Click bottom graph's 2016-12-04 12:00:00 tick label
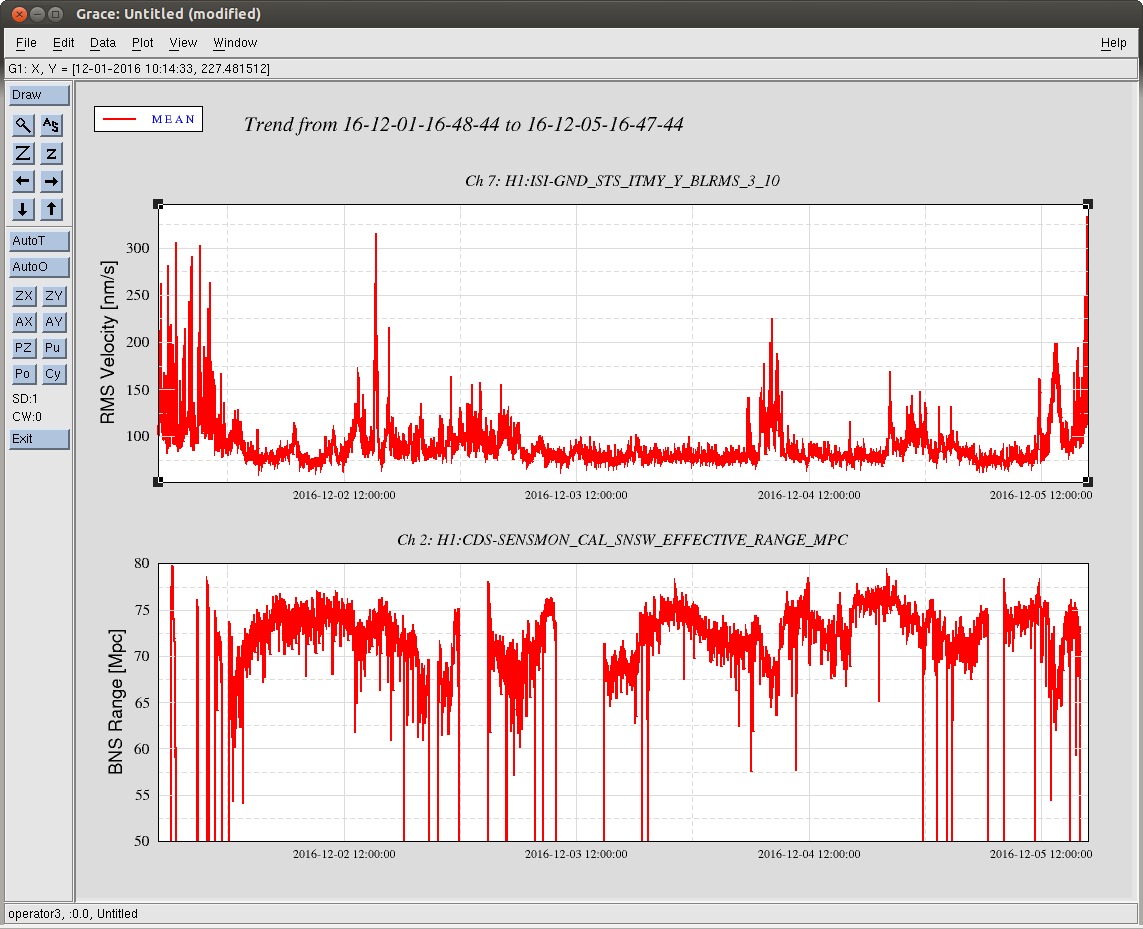The height and width of the screenshot is (929, 1143). pos(808,854)
